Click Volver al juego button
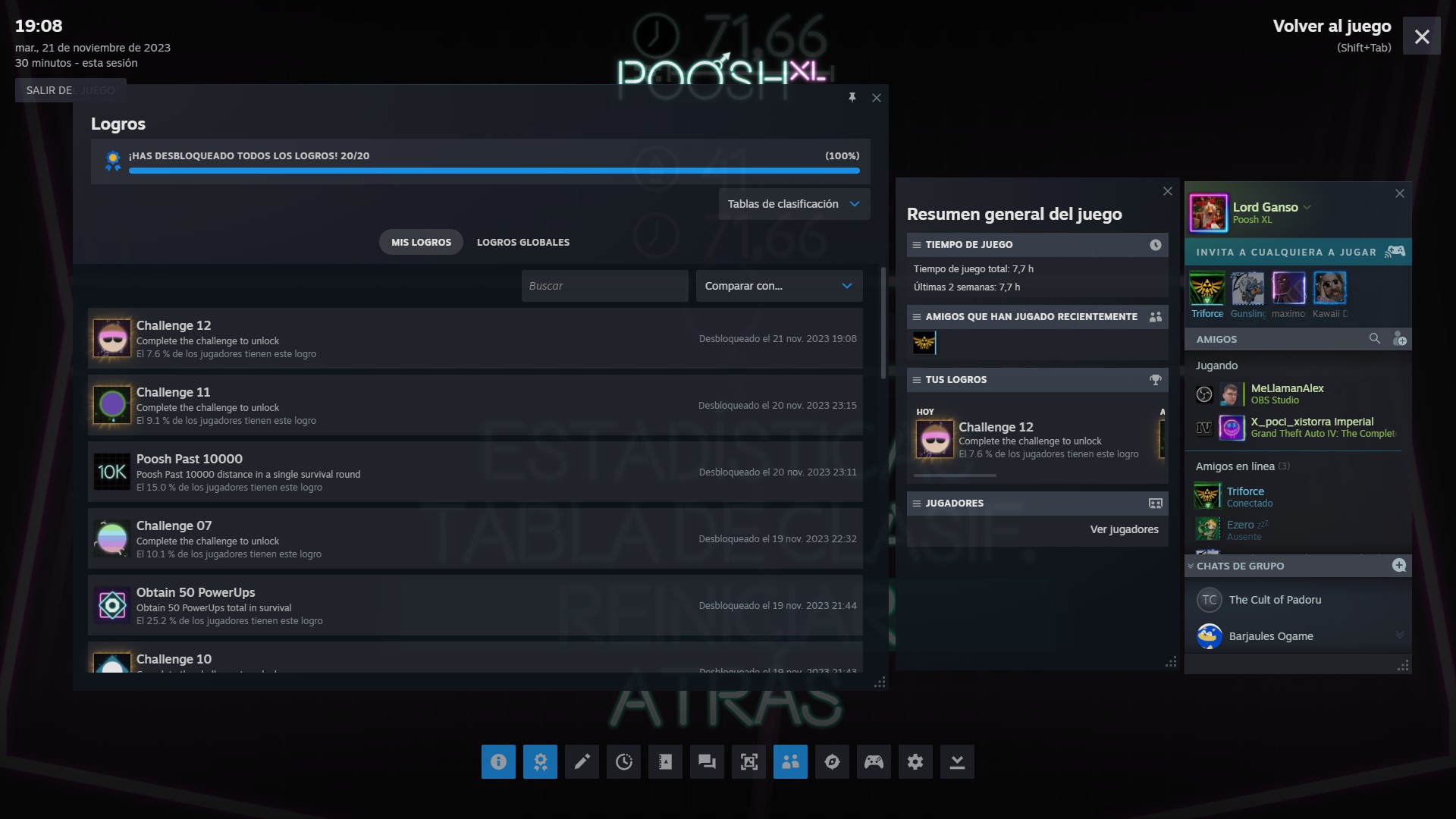The image size is (1456, 819). (1332, 27)
